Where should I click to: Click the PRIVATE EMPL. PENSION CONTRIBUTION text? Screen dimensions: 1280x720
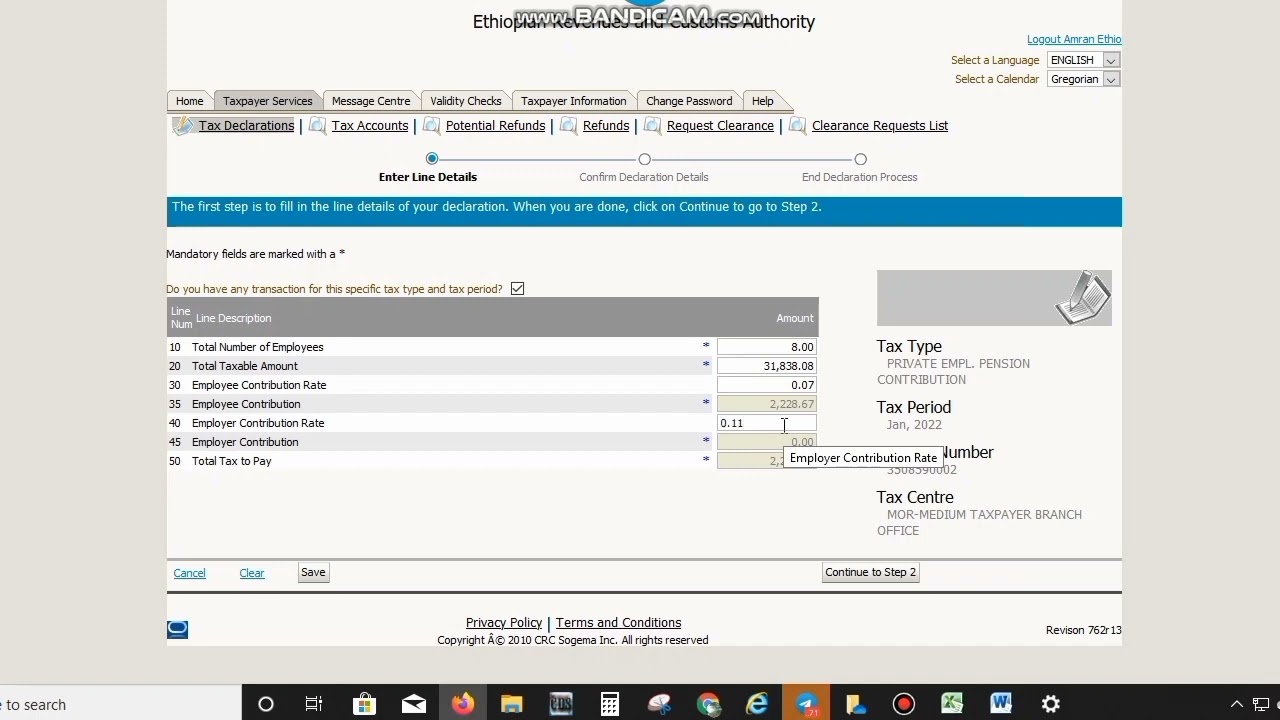pyautogui.click(x=953, y=372)
